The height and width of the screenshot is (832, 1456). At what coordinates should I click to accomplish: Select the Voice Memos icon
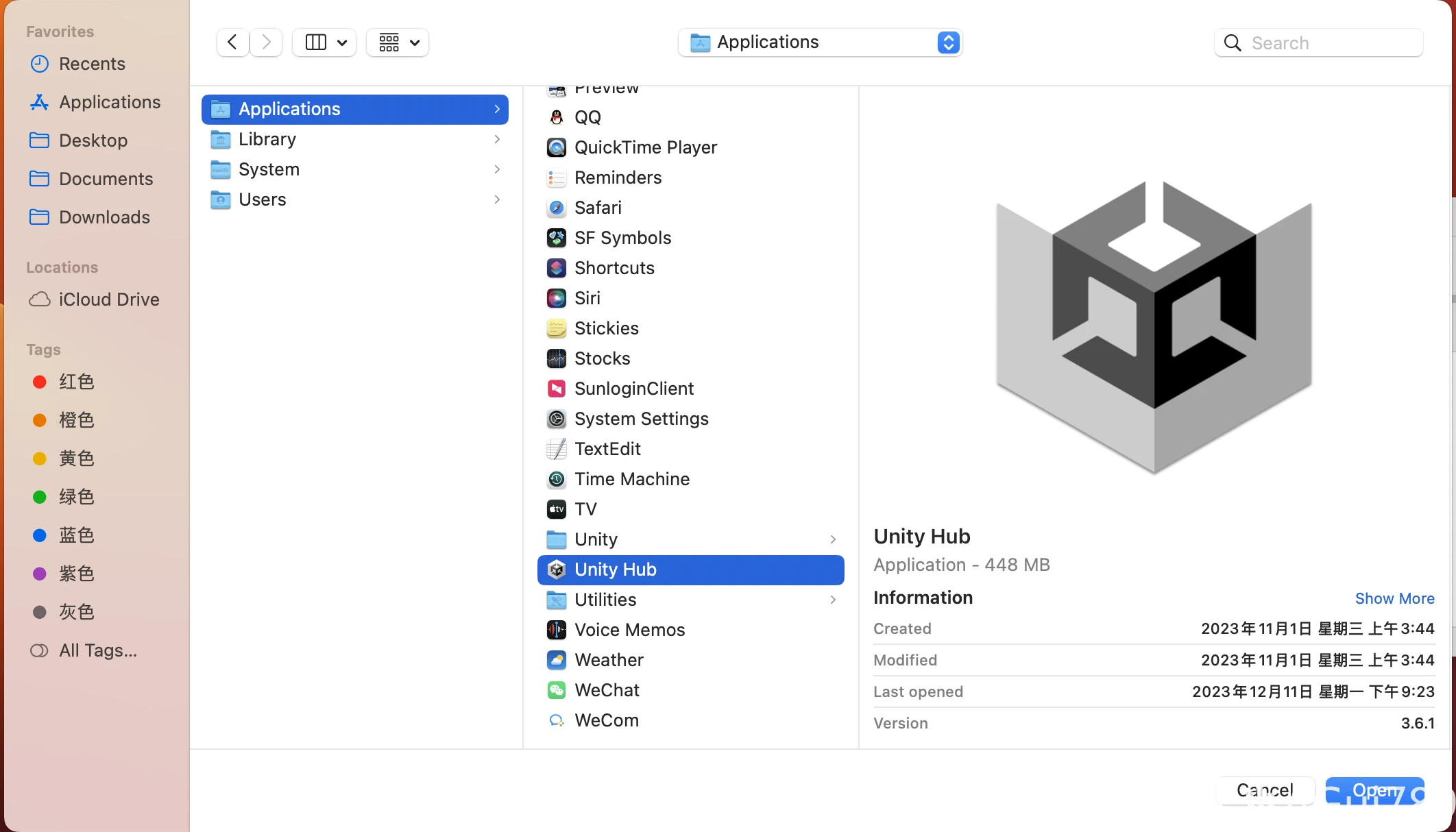pos(557,629)
